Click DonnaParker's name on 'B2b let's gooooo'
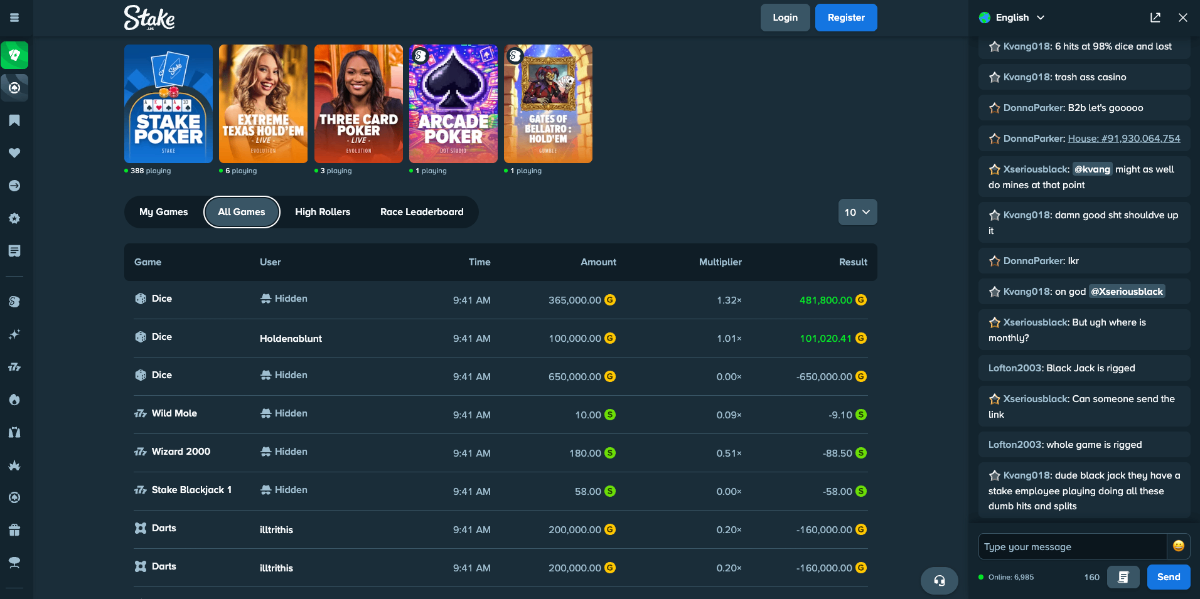This screenshot has width=1200, height=599. (1034, 108)
